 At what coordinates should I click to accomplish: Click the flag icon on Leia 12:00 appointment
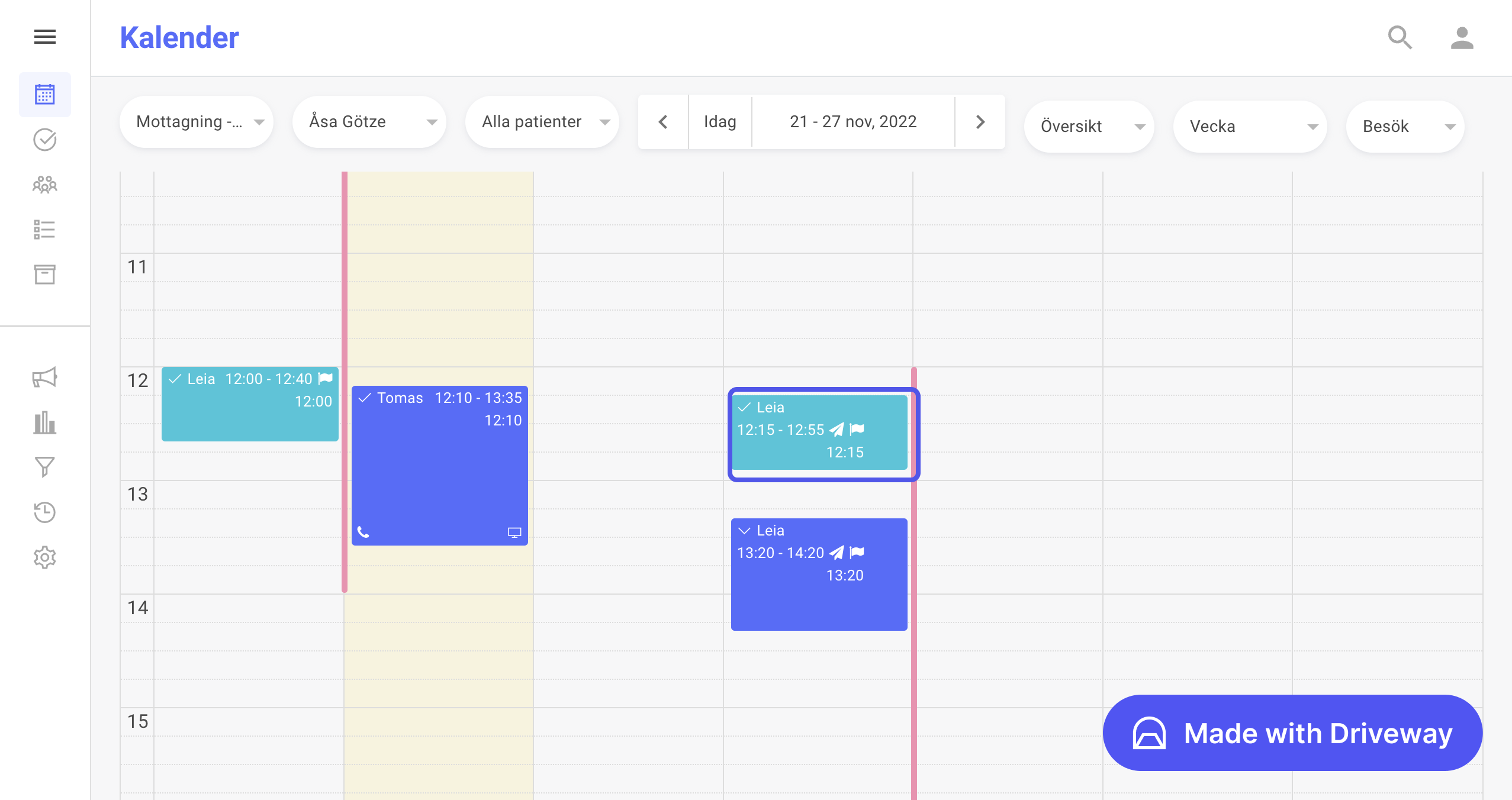[x=326, y=379]
